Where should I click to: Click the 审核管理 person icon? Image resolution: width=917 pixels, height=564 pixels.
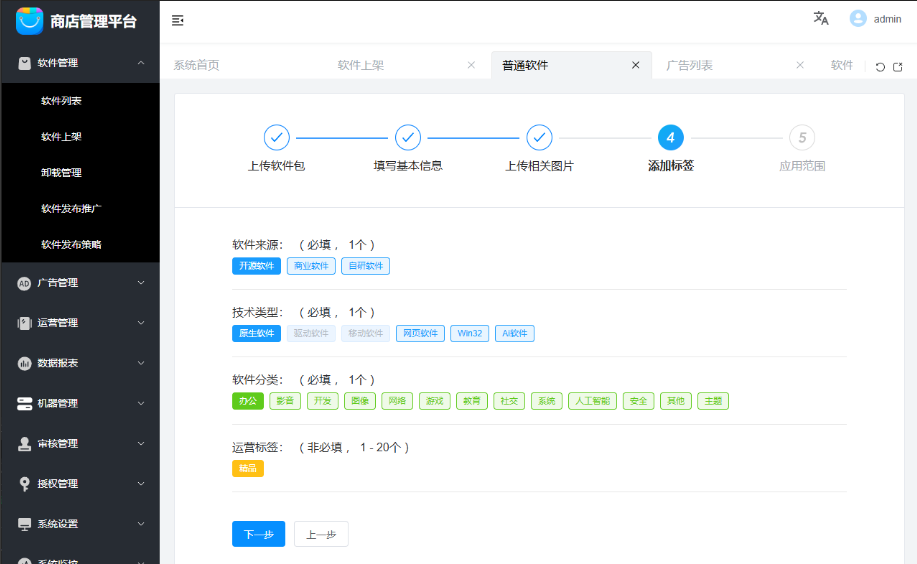click(x=24, y=444)
